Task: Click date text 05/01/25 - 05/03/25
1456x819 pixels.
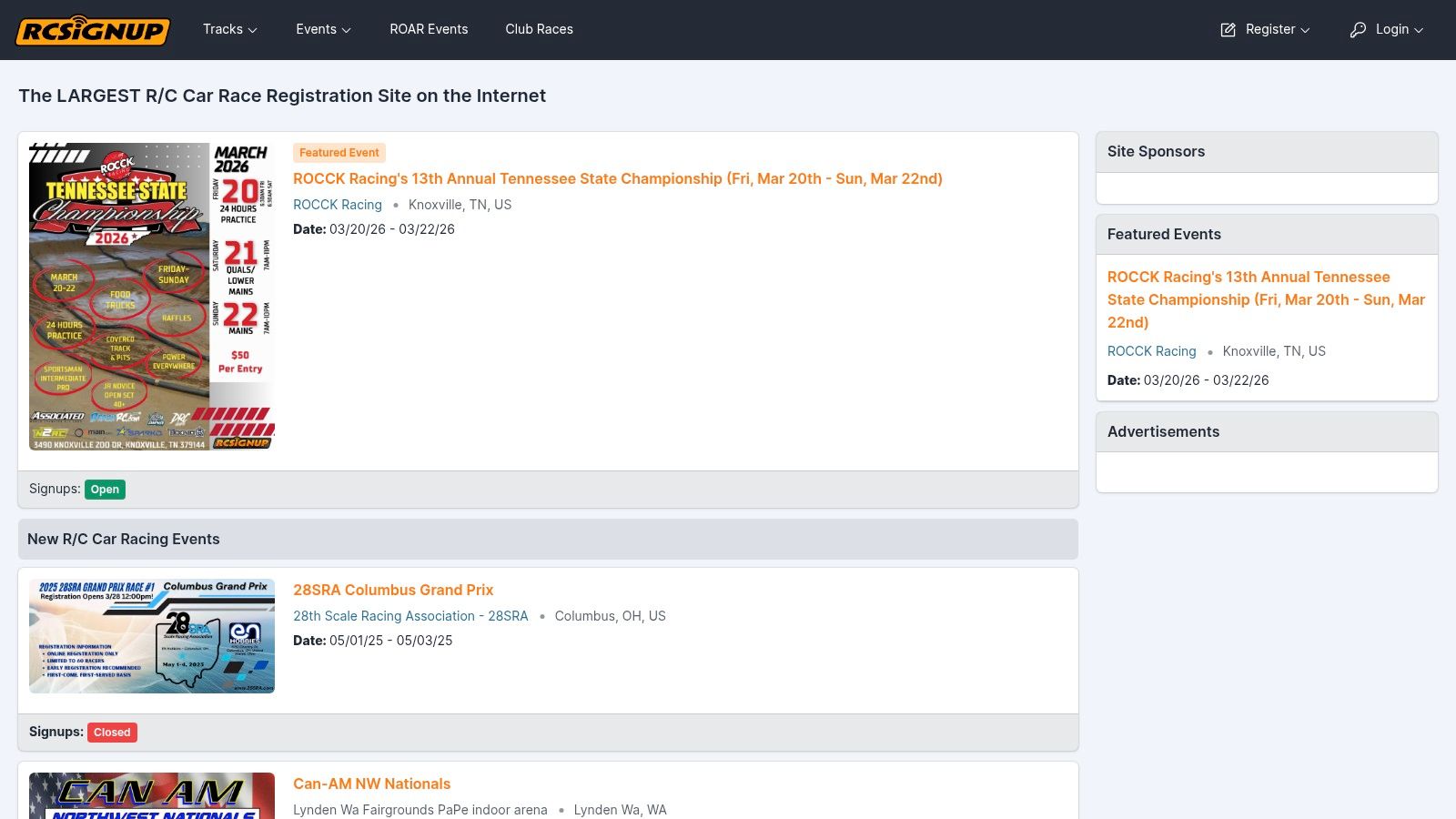Action: pyautogui.click(x=391, y=641)
